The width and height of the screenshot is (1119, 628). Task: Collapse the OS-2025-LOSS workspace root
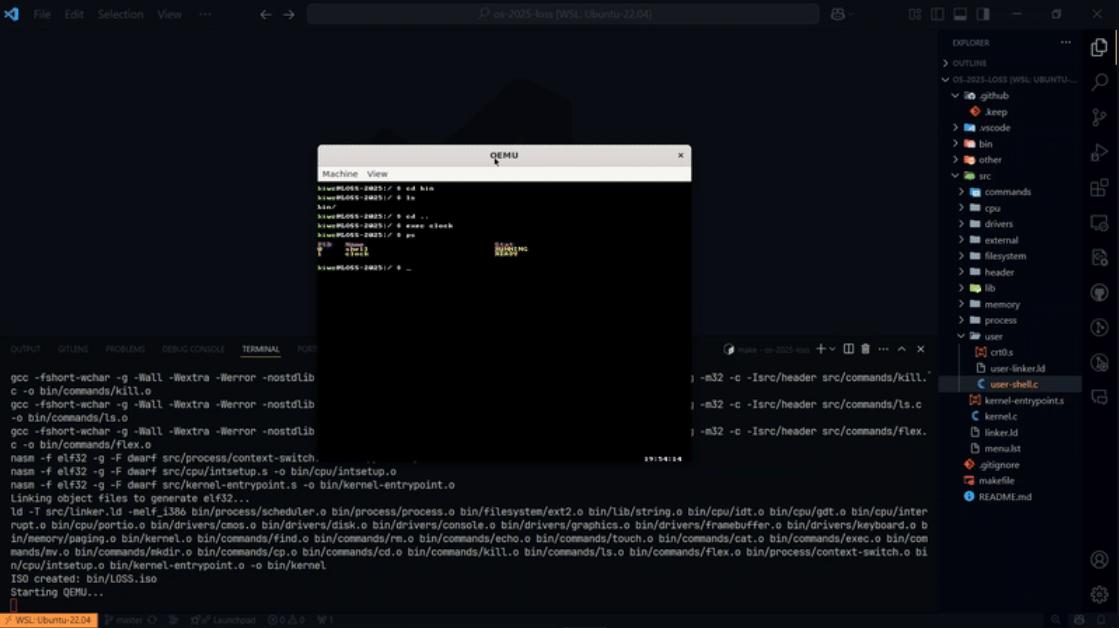pos(1011,79)
